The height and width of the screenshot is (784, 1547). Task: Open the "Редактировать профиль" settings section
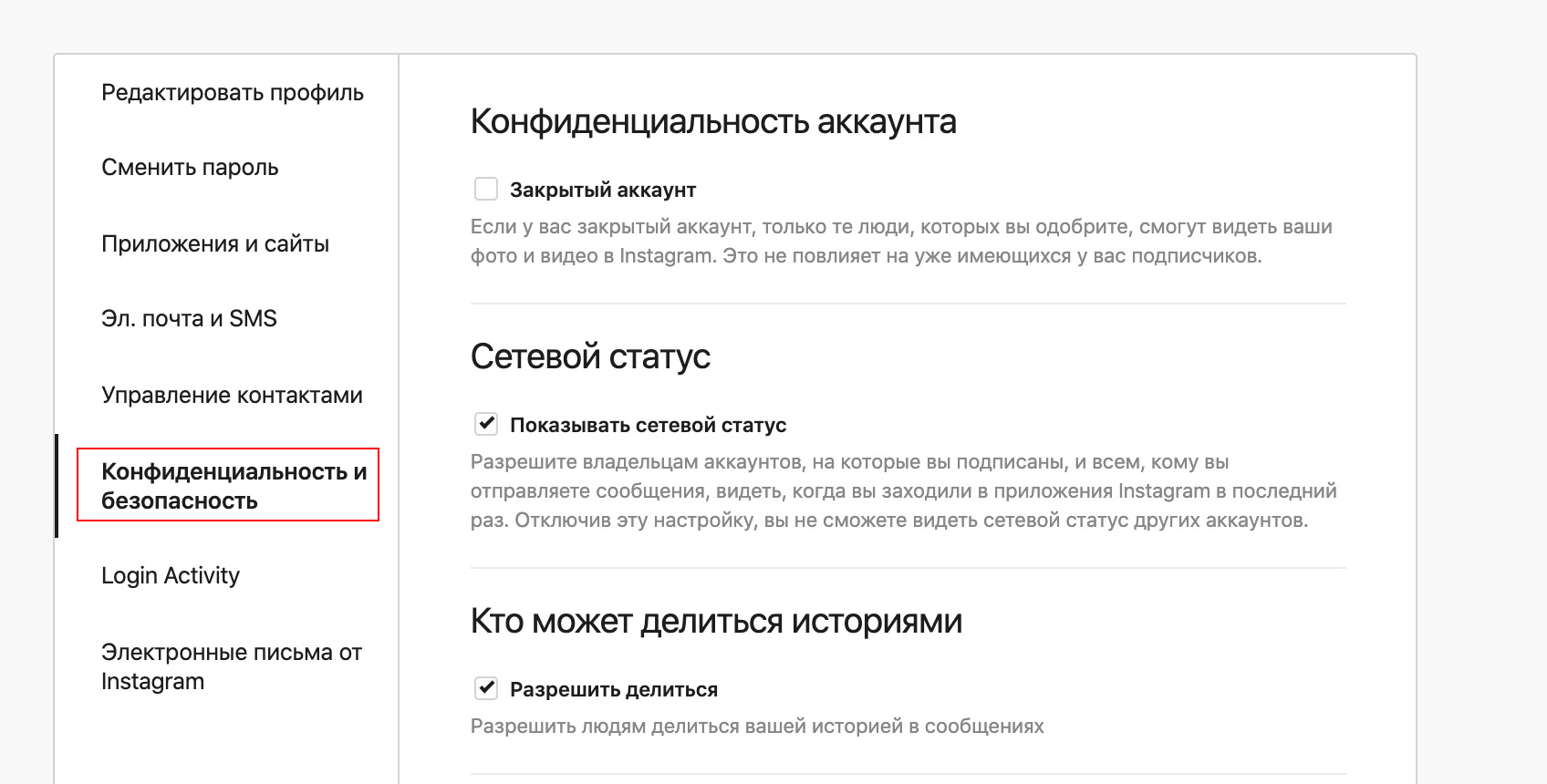[232, 93]
